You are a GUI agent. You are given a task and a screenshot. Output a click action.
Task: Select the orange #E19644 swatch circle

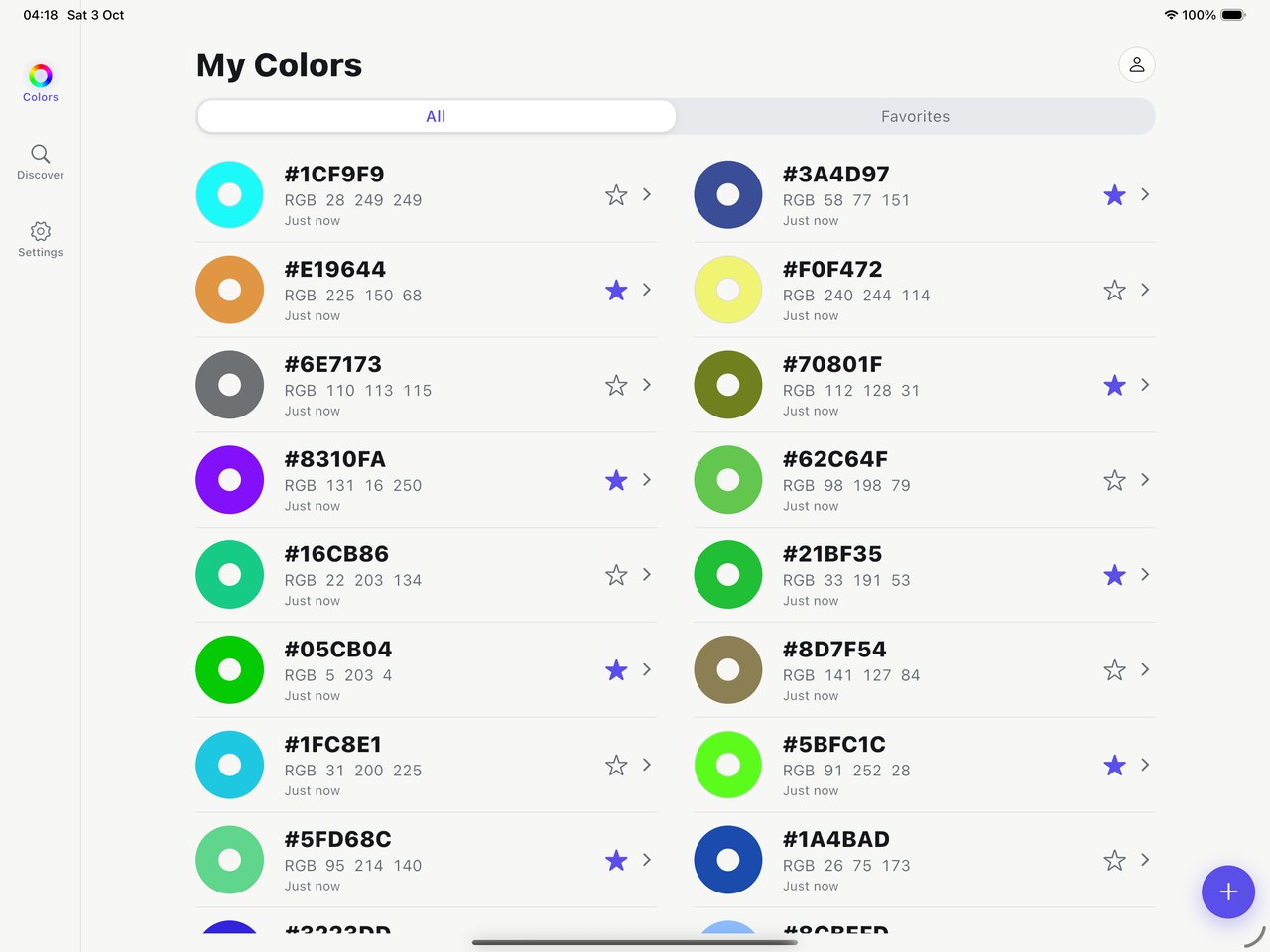point(229,290)
